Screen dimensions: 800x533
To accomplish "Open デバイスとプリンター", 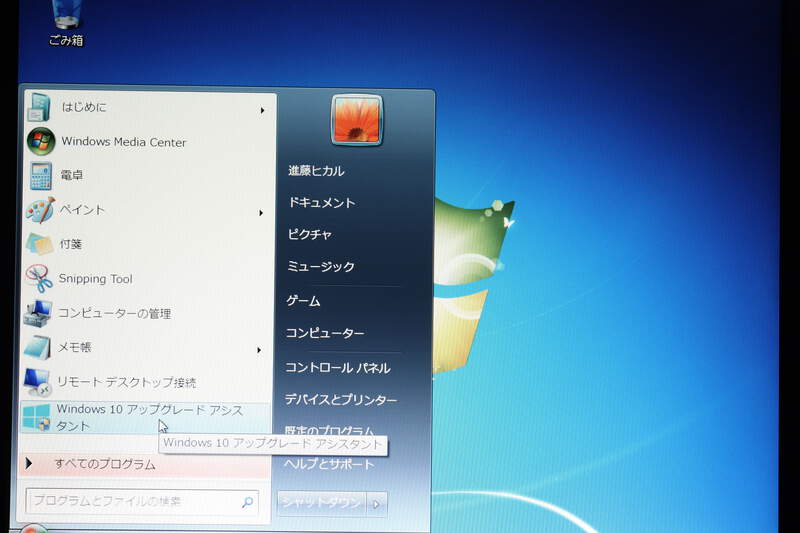I will tap(340, 399).
